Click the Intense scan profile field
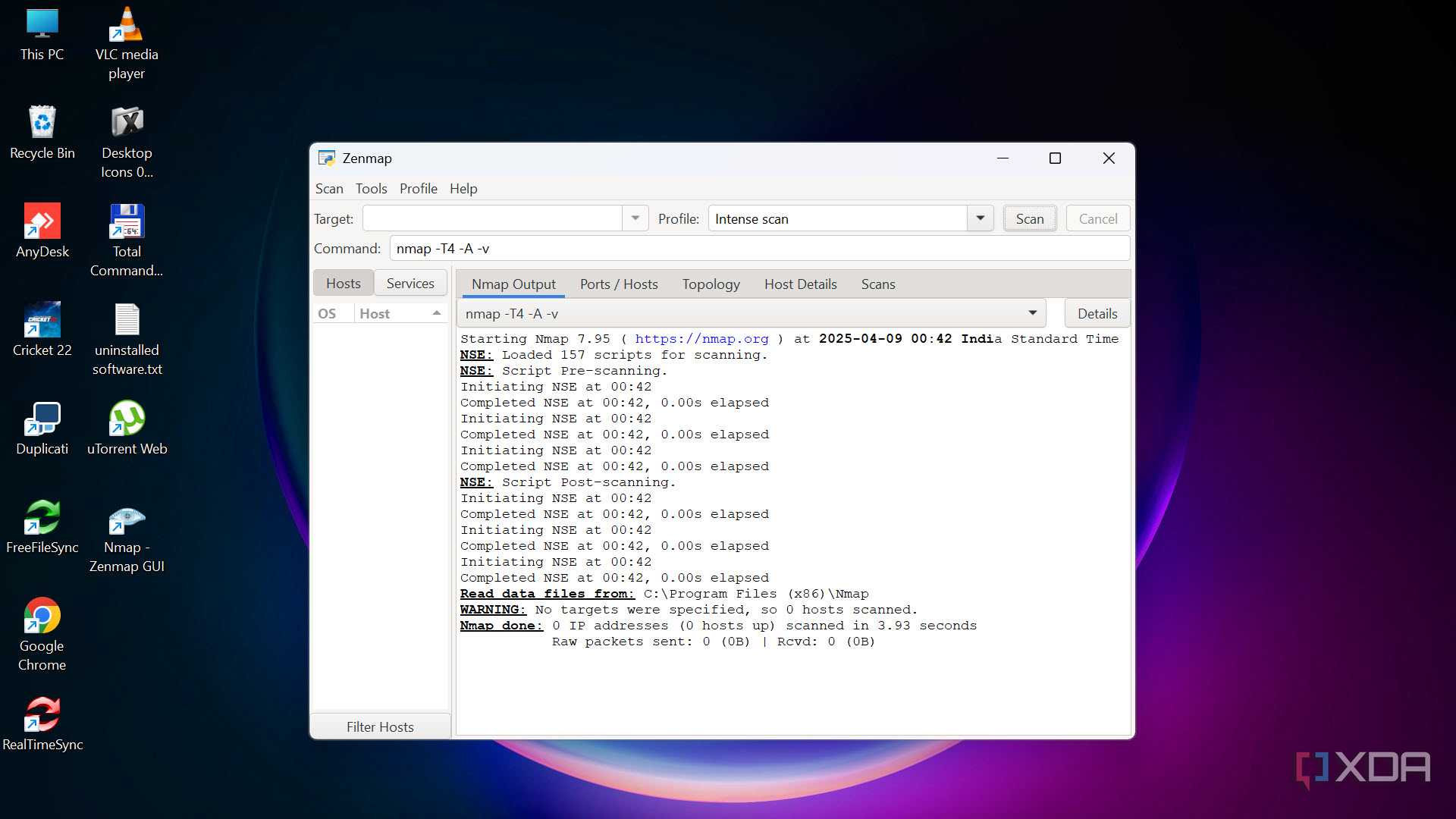 point(838,218)
